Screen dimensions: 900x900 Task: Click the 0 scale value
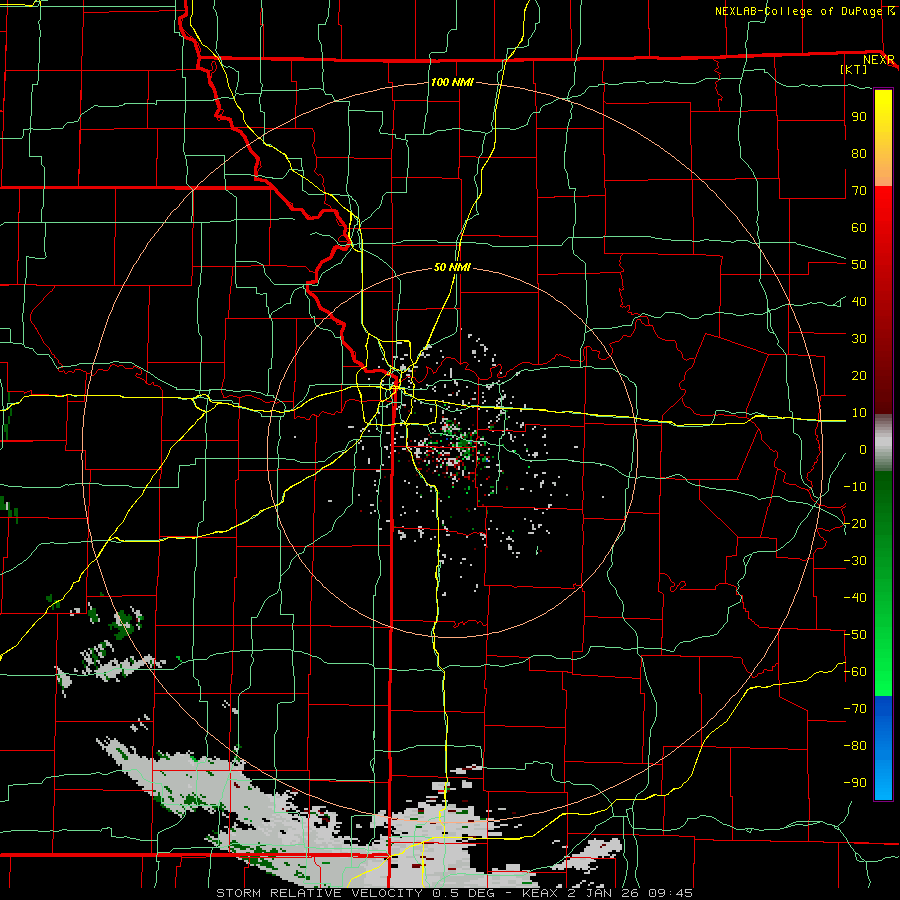pyautogui.click(x=863, y=450)
